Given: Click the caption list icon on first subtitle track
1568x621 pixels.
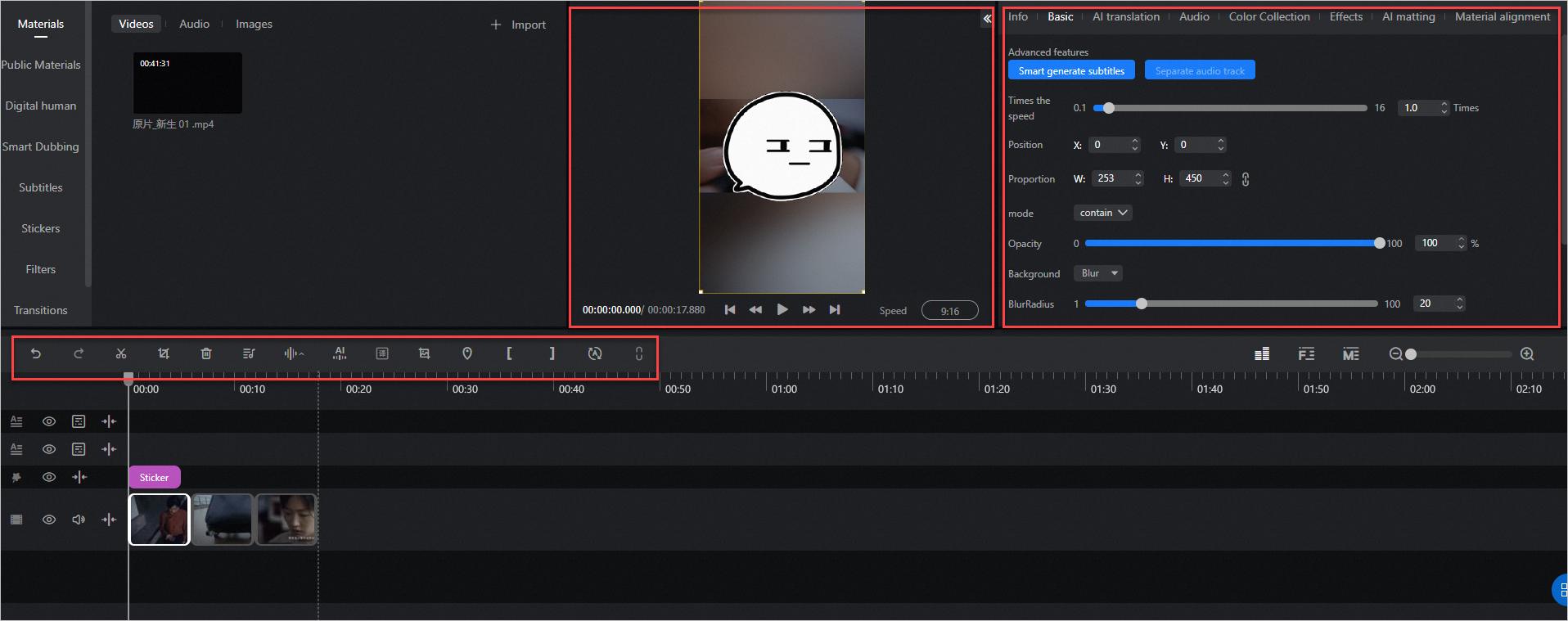Looking at the screenshot, I should pos(79,421).
